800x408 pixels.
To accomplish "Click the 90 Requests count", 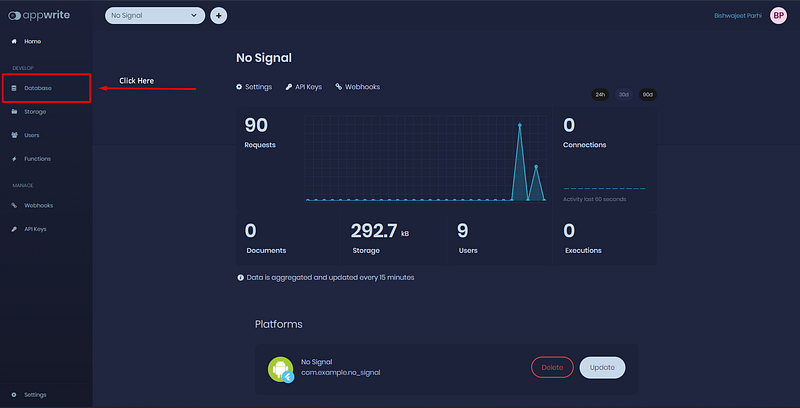I will pos(256,125).
